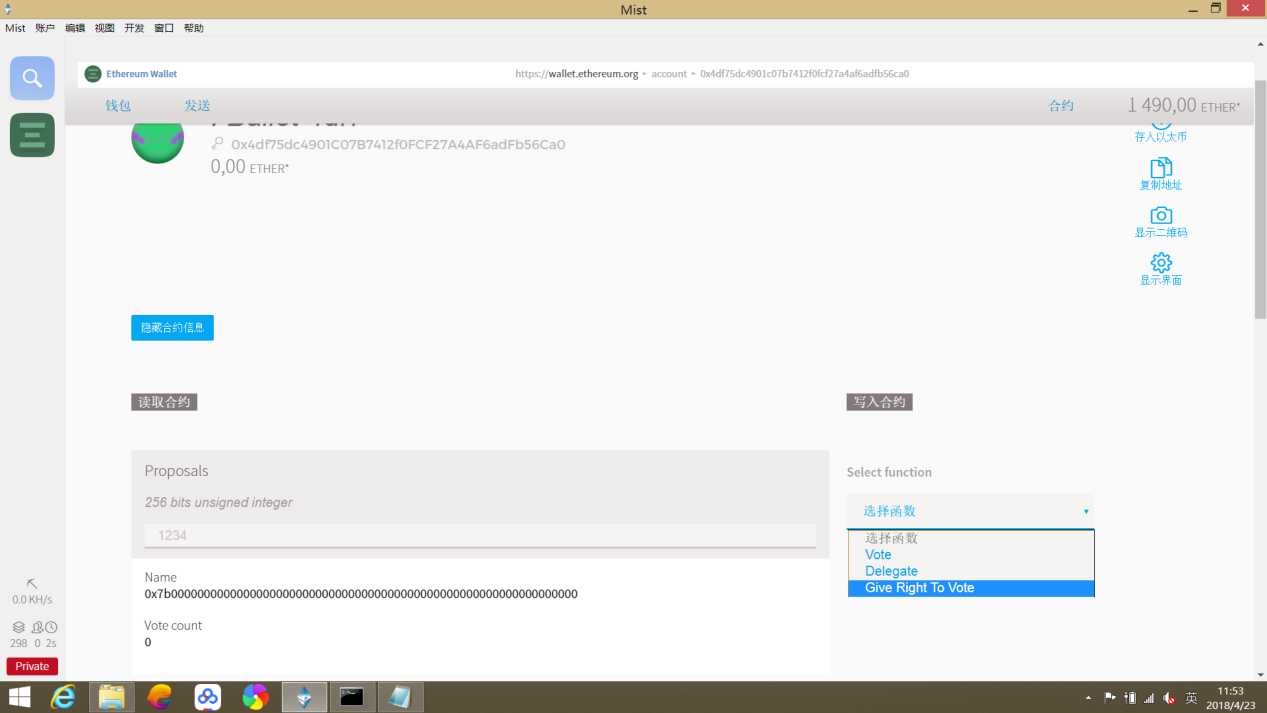Switch to 钱包 tab
Image resolution: width=1267 pixels, height=713 pixels.
tap(118, 106)
